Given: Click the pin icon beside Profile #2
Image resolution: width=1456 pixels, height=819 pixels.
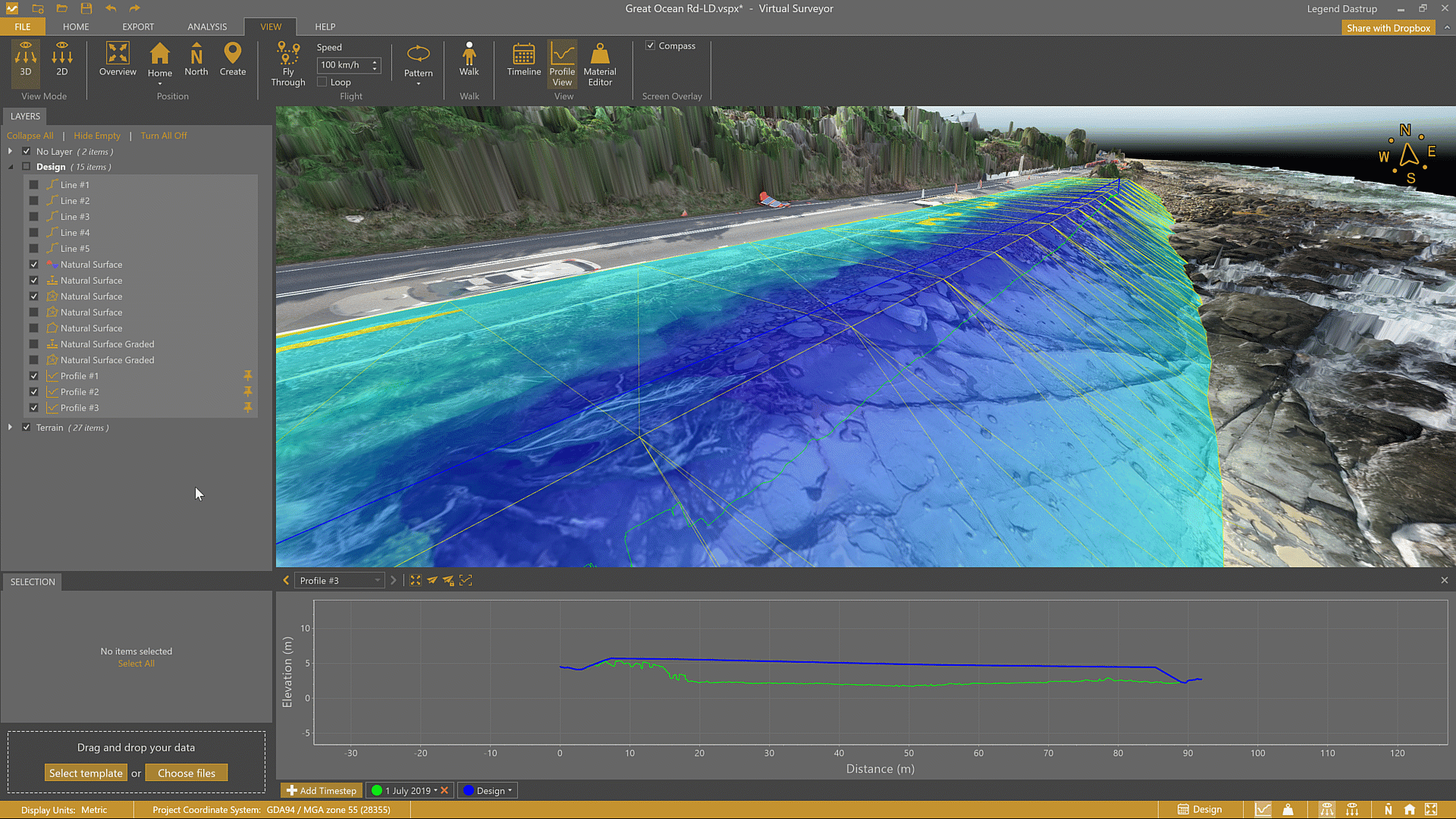Looking at the screenshot, I should [247, 392].
